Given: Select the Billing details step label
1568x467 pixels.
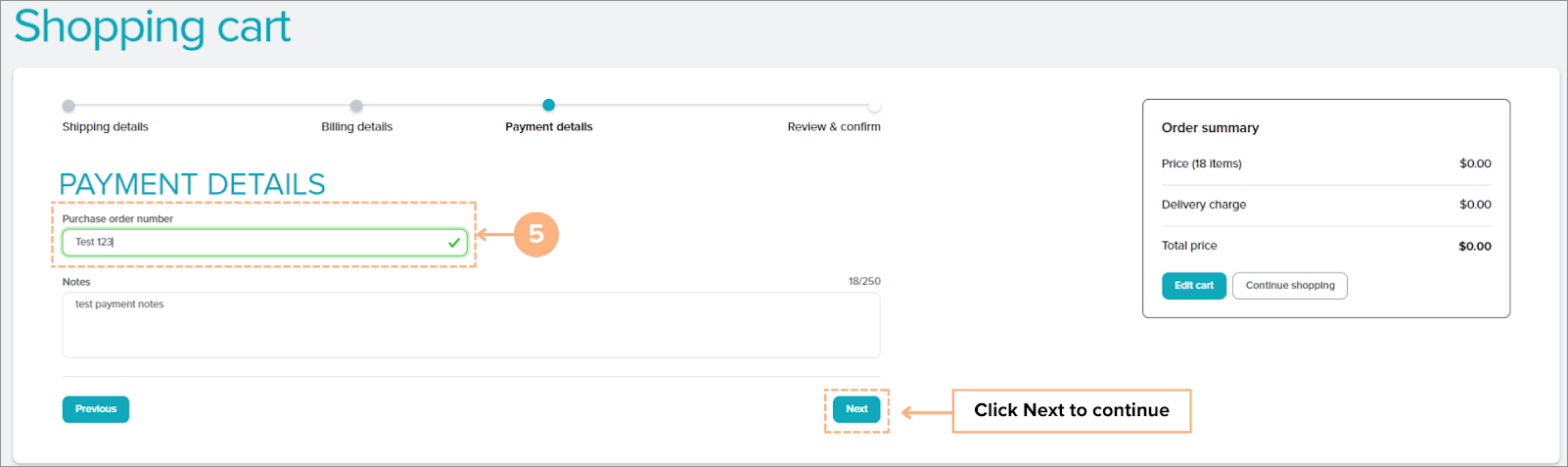Looking at the screenshot, I should point(356,127).
